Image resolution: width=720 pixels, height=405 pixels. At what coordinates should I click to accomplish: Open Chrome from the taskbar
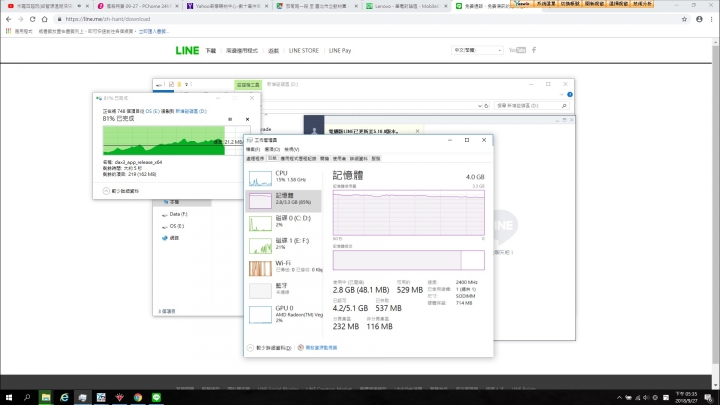pos(138,398)
